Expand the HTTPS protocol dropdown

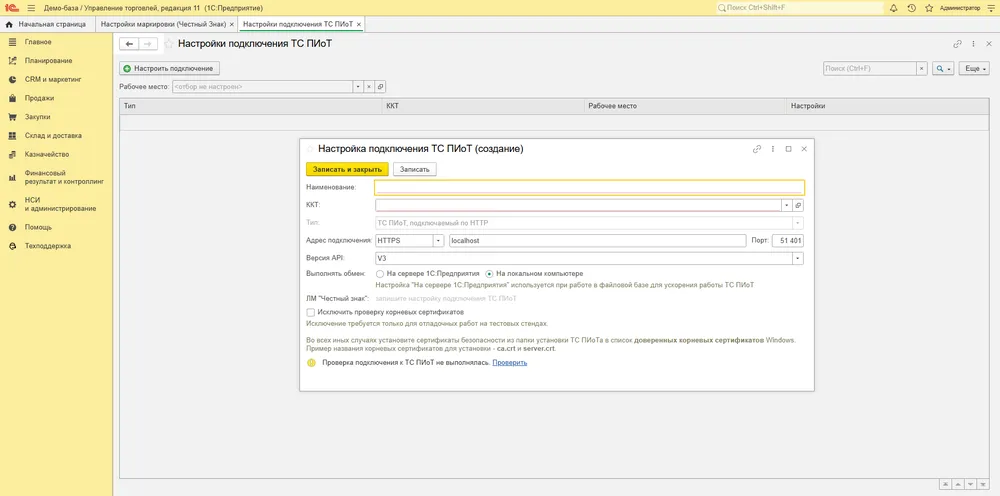tap(438, 241)
